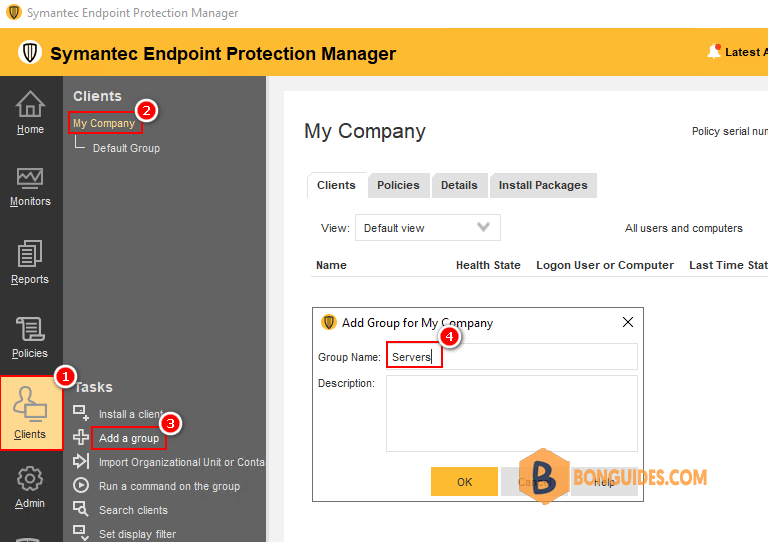Switch to the Details tab
The height and width of the screenshot is (542, 768).
pos(459,185)
